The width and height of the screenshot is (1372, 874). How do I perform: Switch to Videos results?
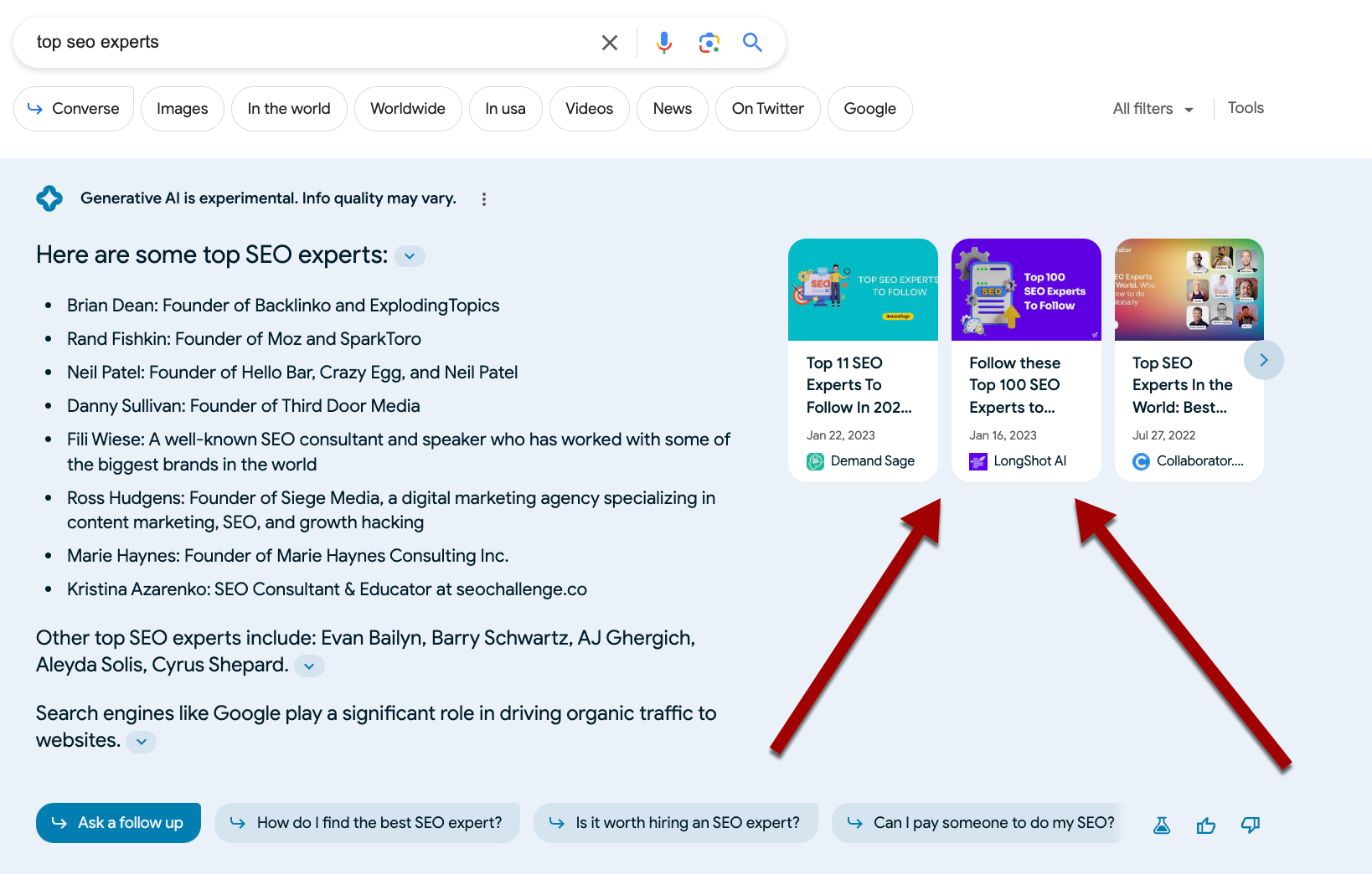(x=590, y=109)
